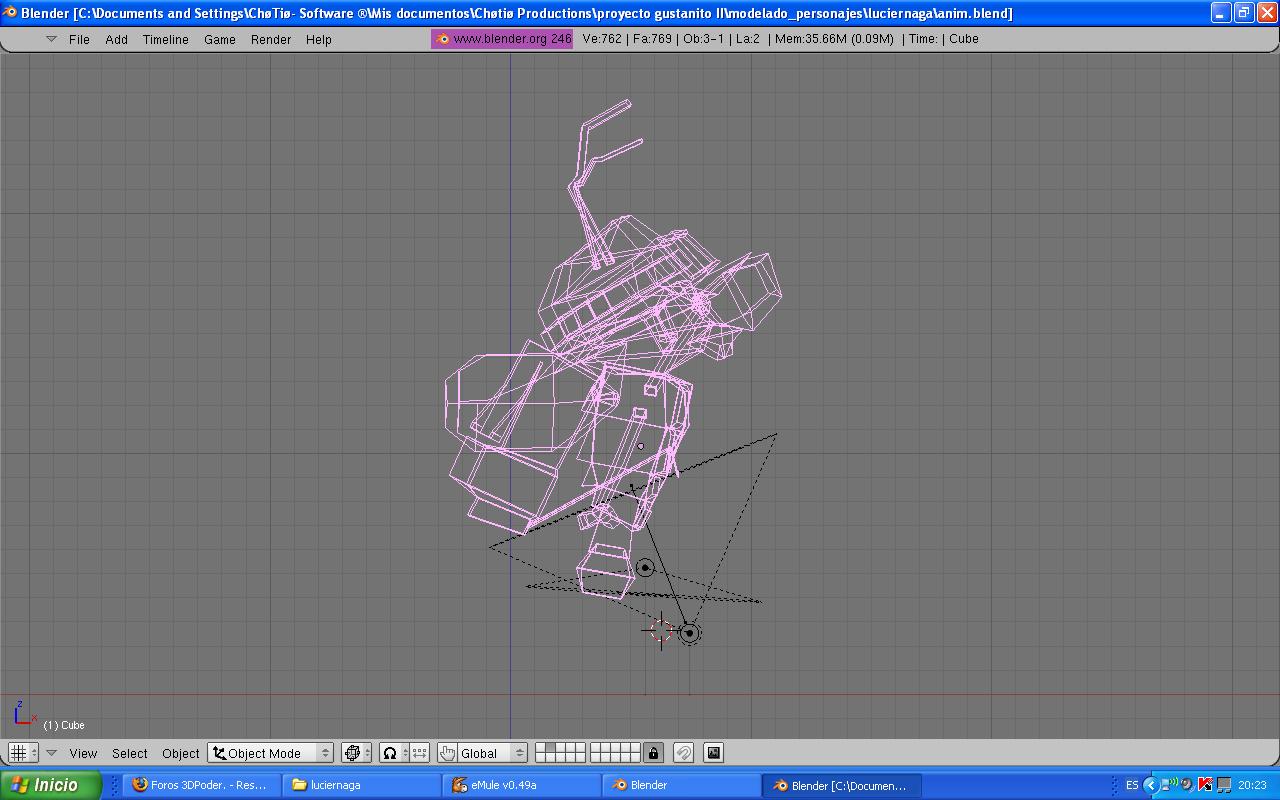Toggle the second layer button
This screenshot has height=800, width=1280.
click(x=550, y=748)
